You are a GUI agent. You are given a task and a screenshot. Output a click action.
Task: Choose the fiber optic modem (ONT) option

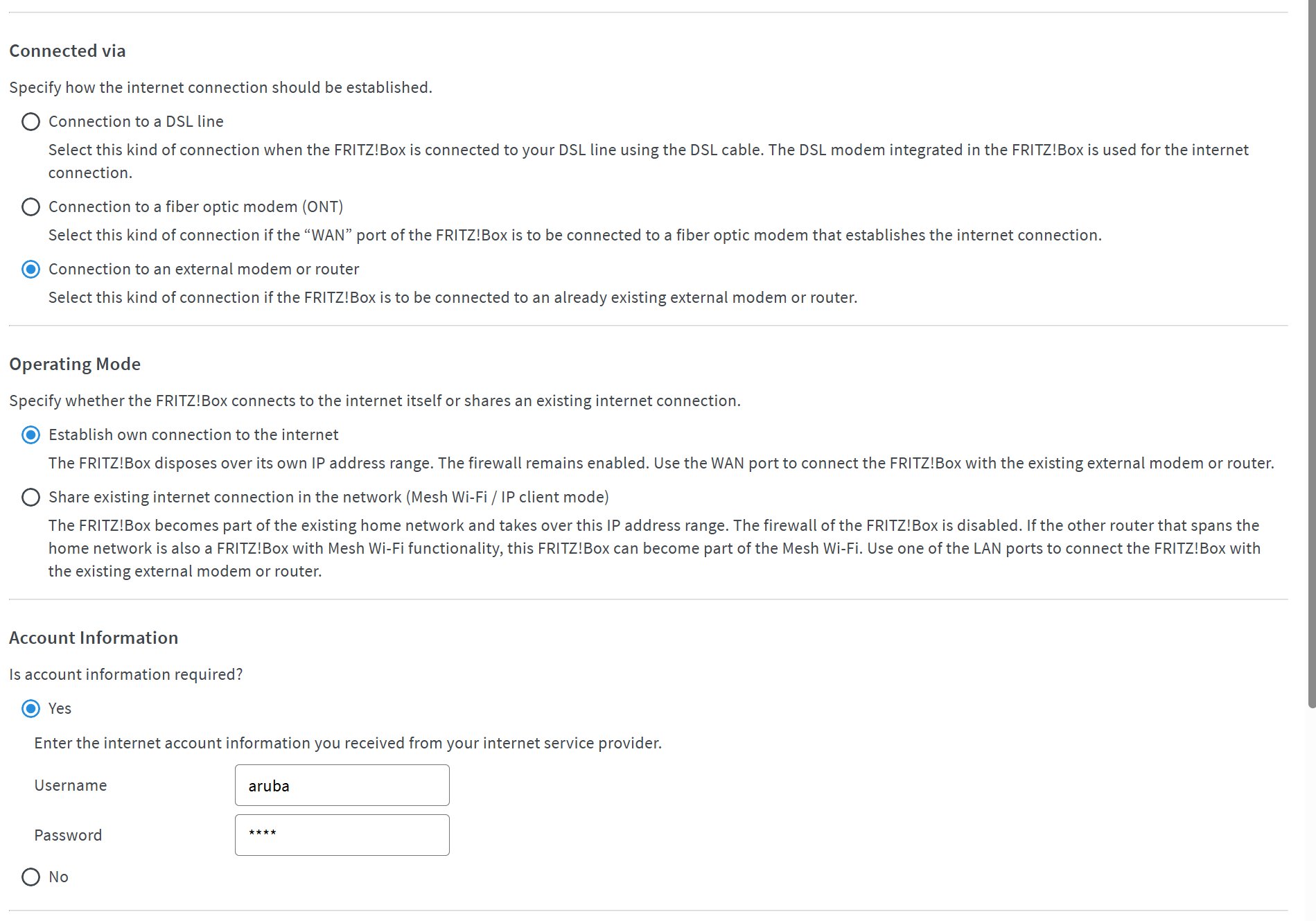coord(30,207)
